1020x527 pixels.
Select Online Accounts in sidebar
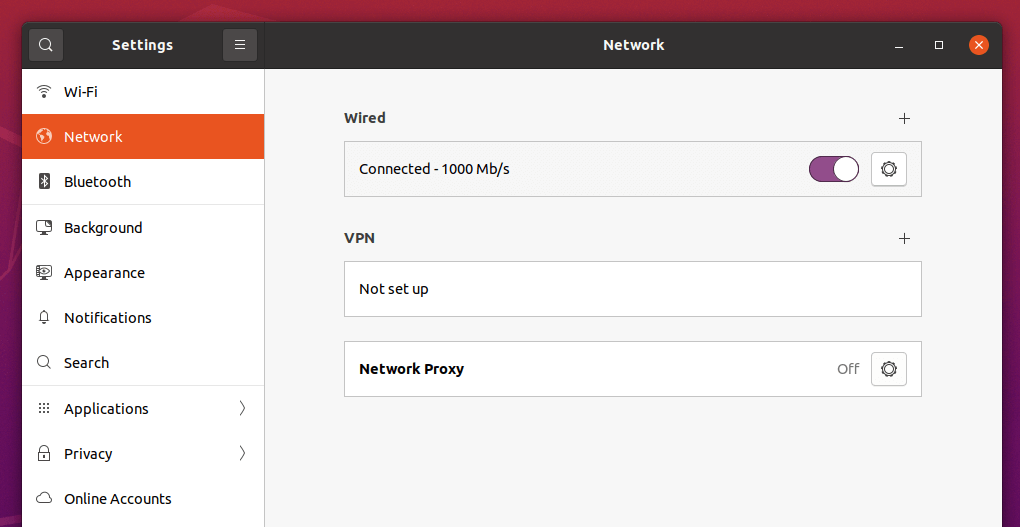click(117, 499)
